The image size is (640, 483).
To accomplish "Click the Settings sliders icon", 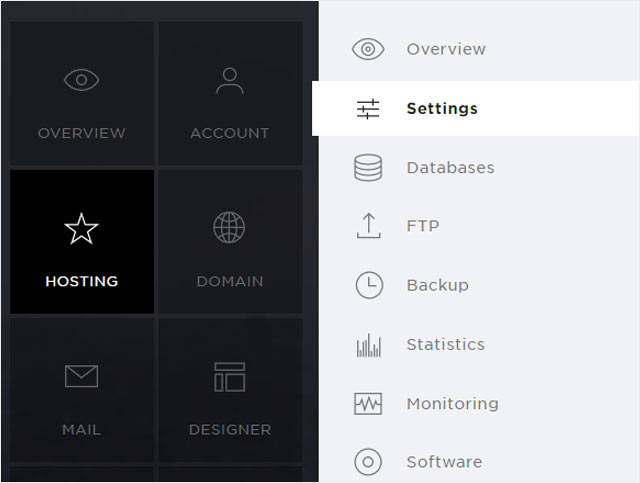I will pos(368,109).
